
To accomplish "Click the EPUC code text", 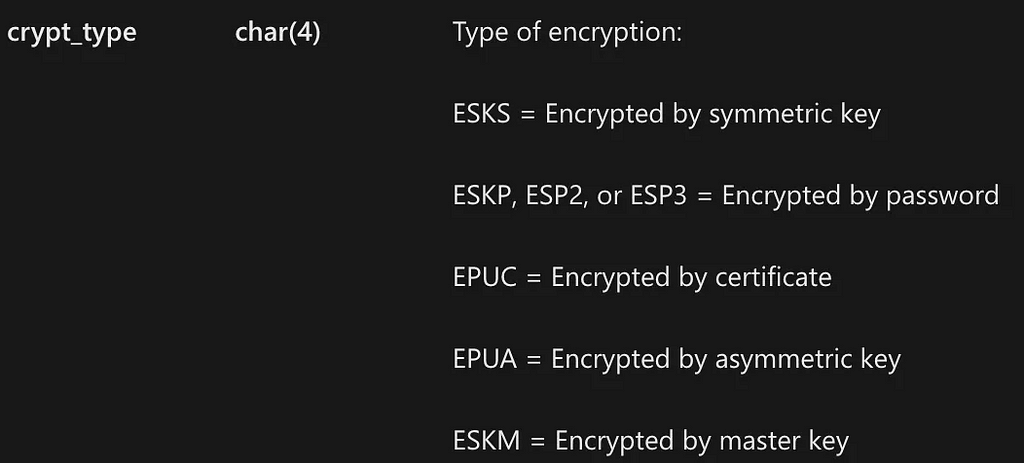I will pyautogui.click(x=485, y=278).
